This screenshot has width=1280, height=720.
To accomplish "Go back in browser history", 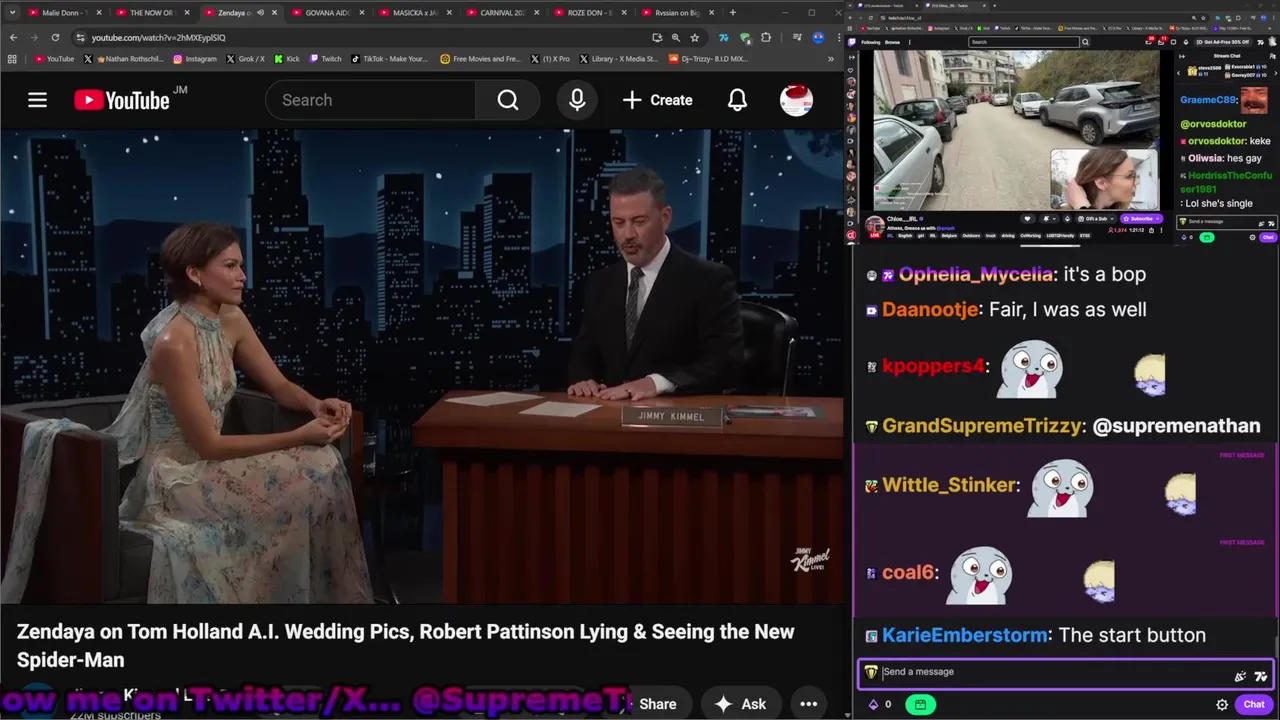I will (13, 37).
